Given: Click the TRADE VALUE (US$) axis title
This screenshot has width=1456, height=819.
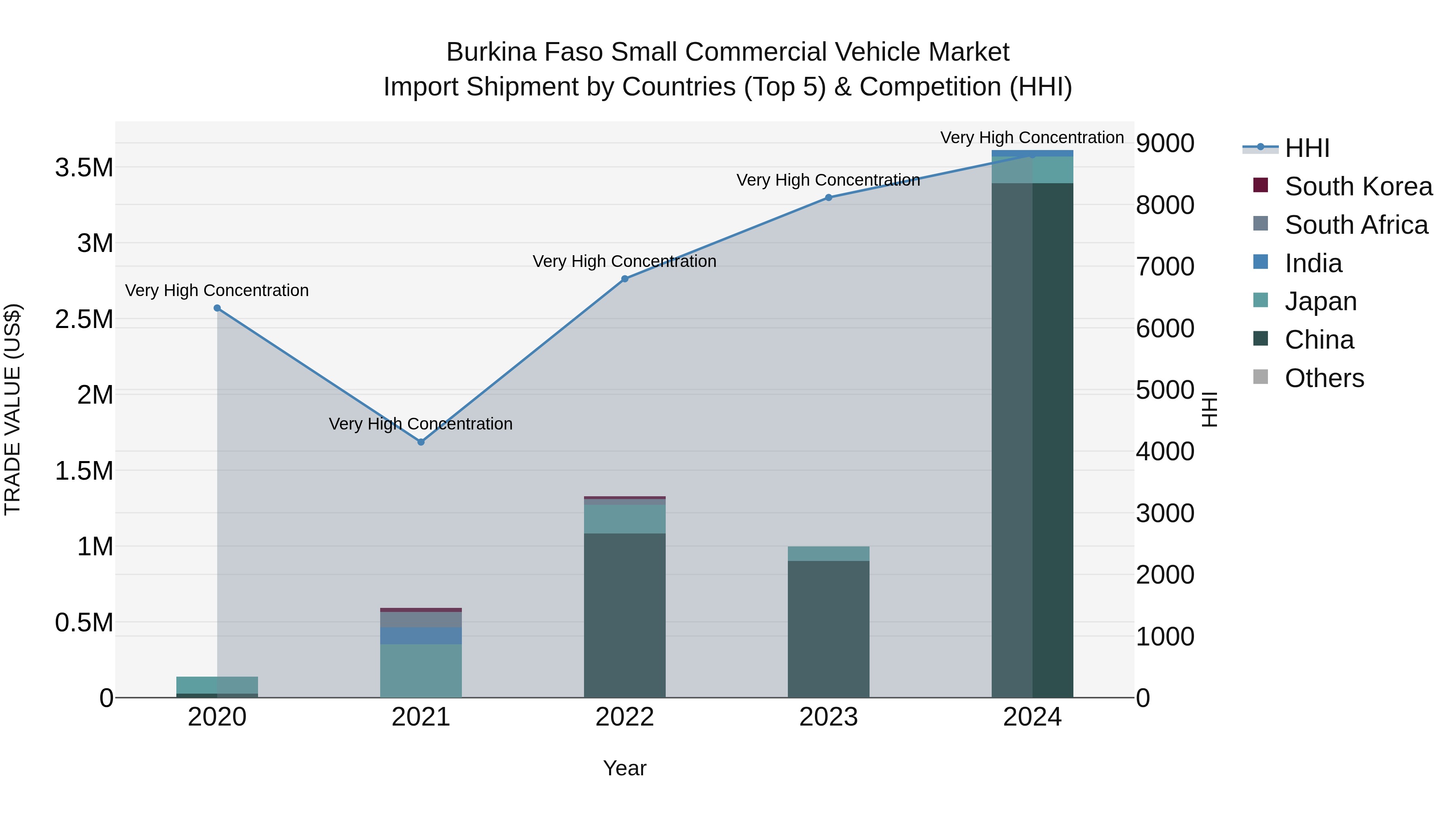Looking at the screenshot, I should pyautogui.click(x=13, y=409).
